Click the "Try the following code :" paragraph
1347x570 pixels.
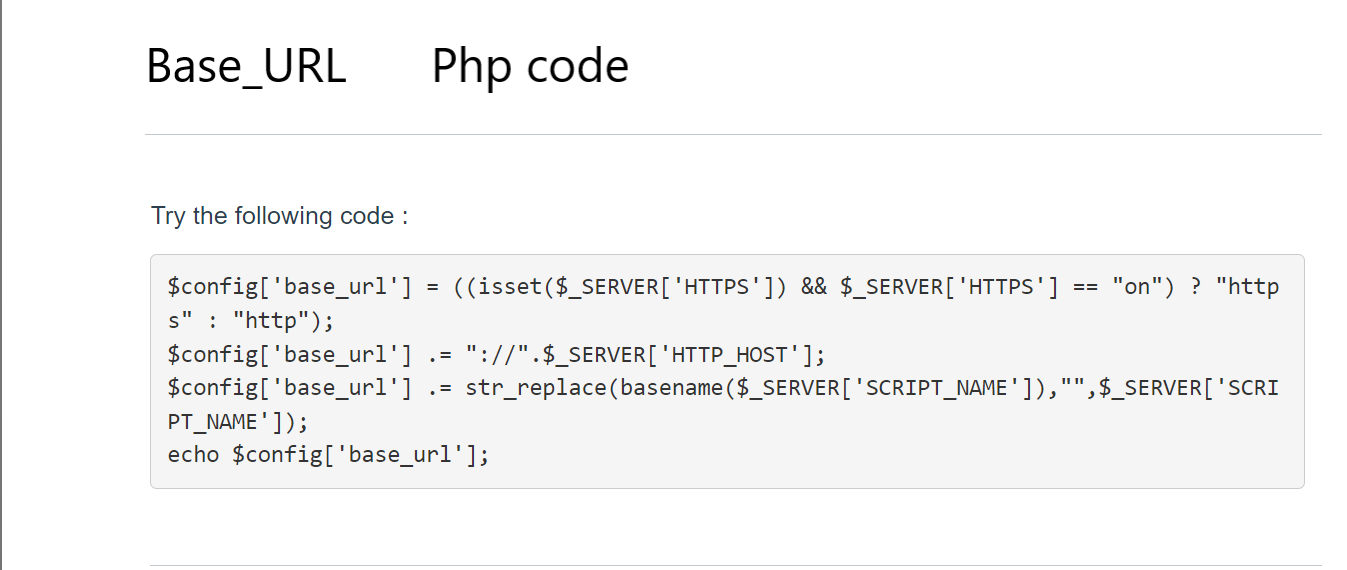click(x=280, y=216)
